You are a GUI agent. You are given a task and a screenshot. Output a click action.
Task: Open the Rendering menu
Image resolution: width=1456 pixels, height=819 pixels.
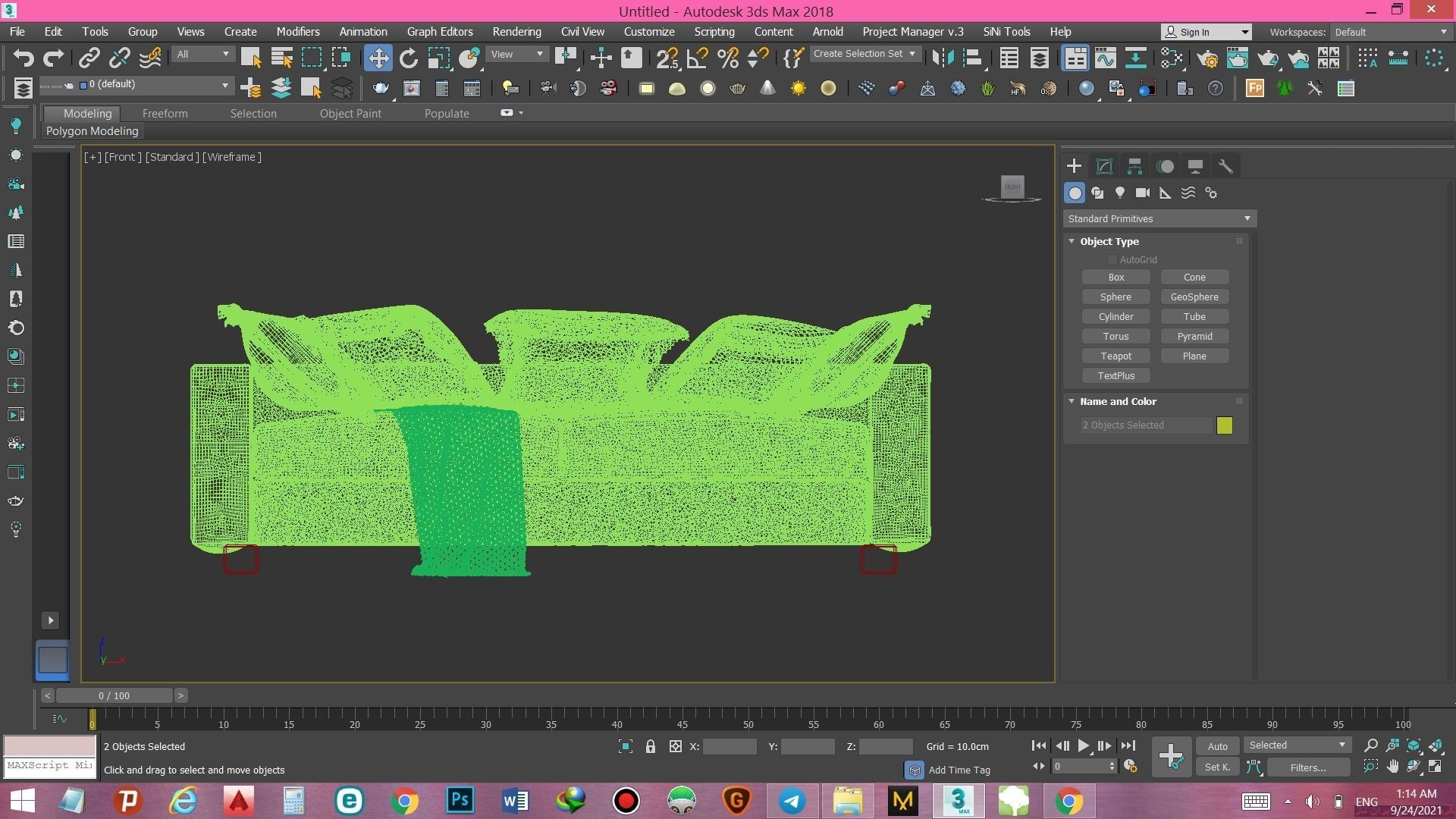coord(516,31)
